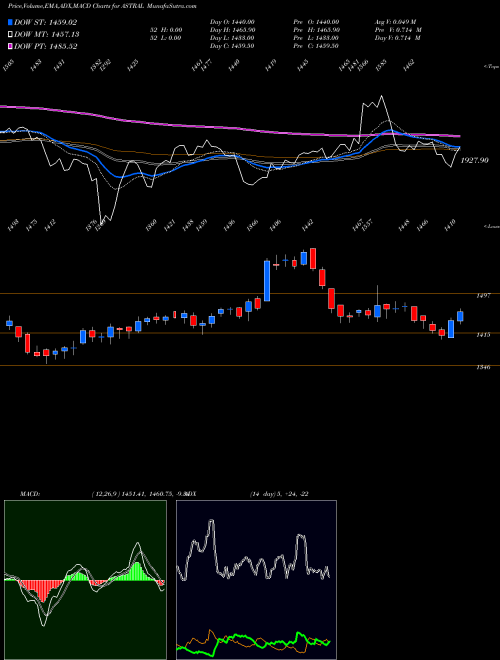Click the magenta DOW PT legend swatch

click(10, 46)
